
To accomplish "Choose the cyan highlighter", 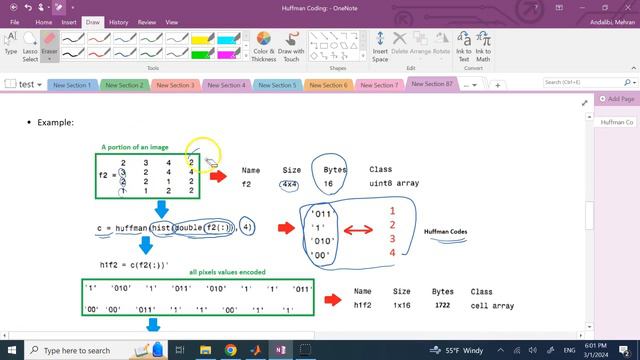I will tap(229, 39).
